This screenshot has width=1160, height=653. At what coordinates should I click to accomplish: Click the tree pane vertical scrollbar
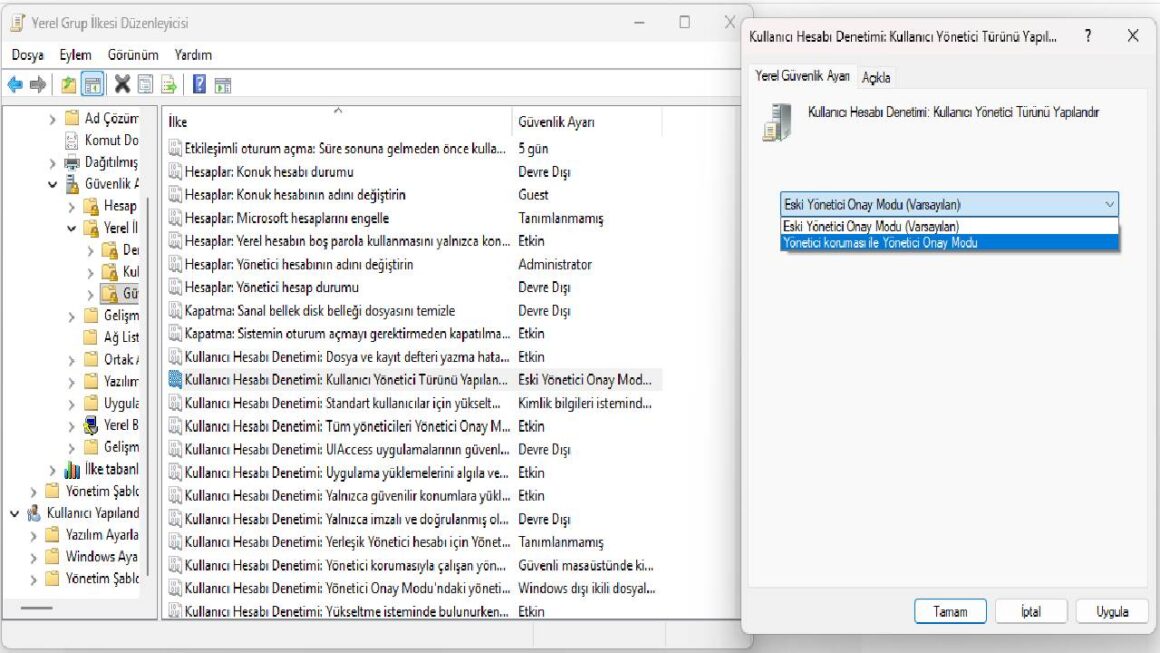[x=149, y=385]
